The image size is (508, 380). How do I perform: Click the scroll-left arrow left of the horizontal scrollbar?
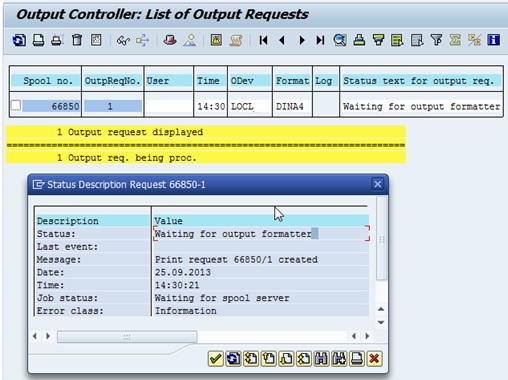[35, 336]
